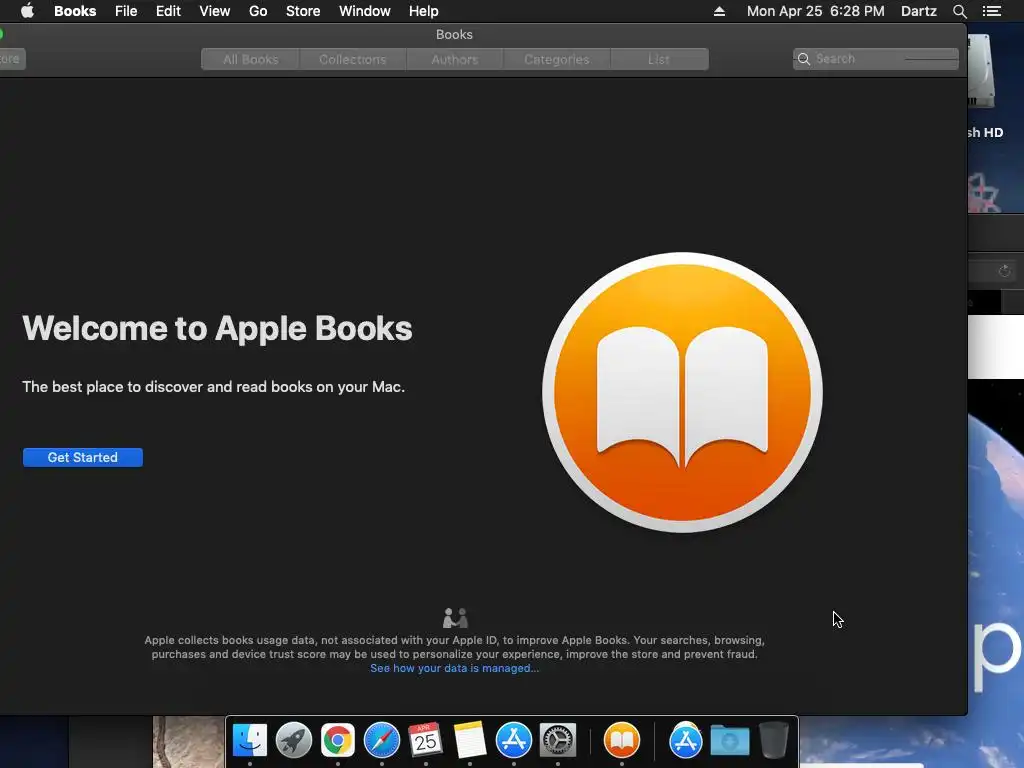1024x768 pixels.
Task: Open Calendar showing 25 in Dock
Action: [x=426, y=741]
